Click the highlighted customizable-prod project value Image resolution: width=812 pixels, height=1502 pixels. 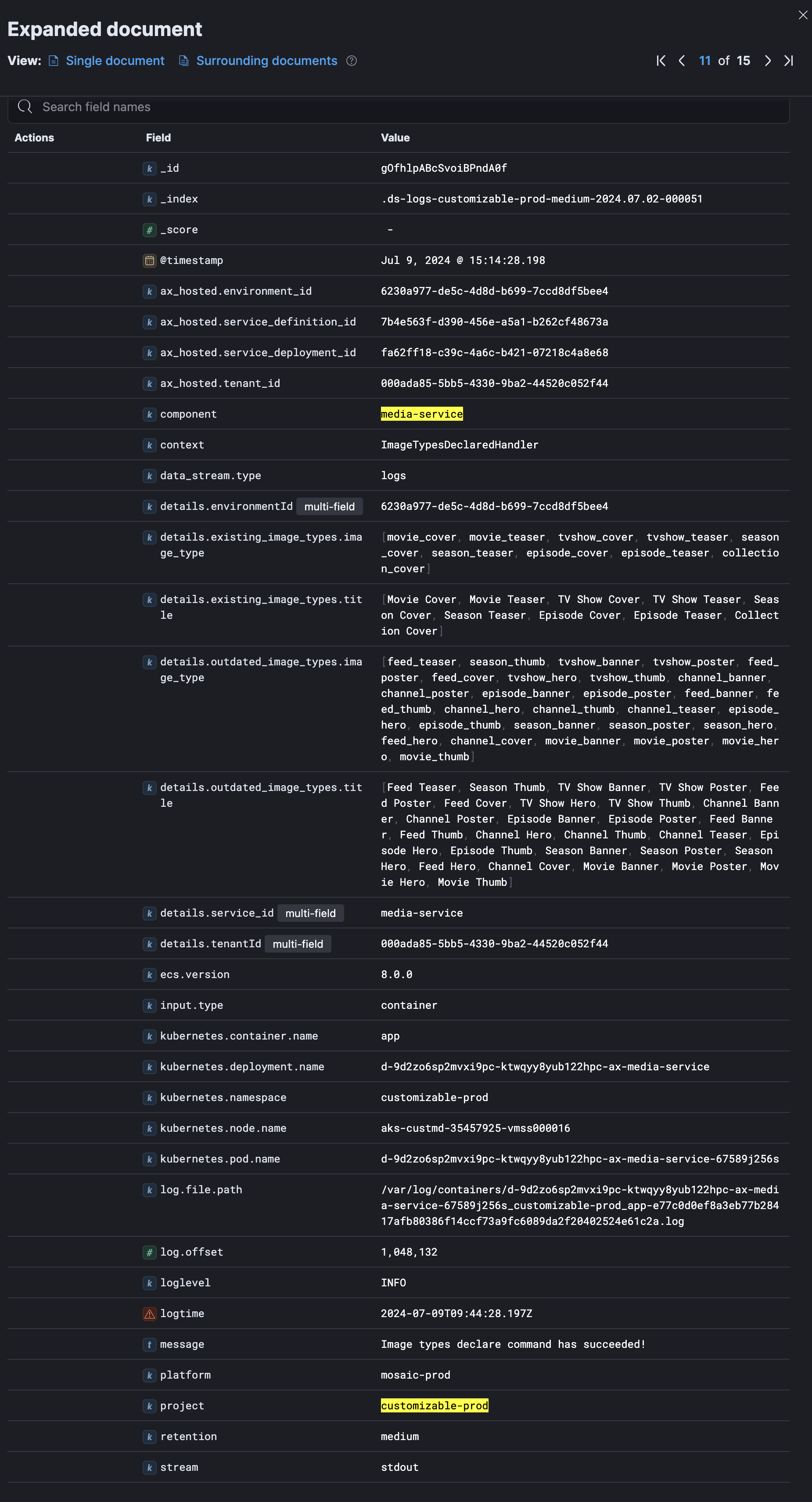coord(434,1406)
